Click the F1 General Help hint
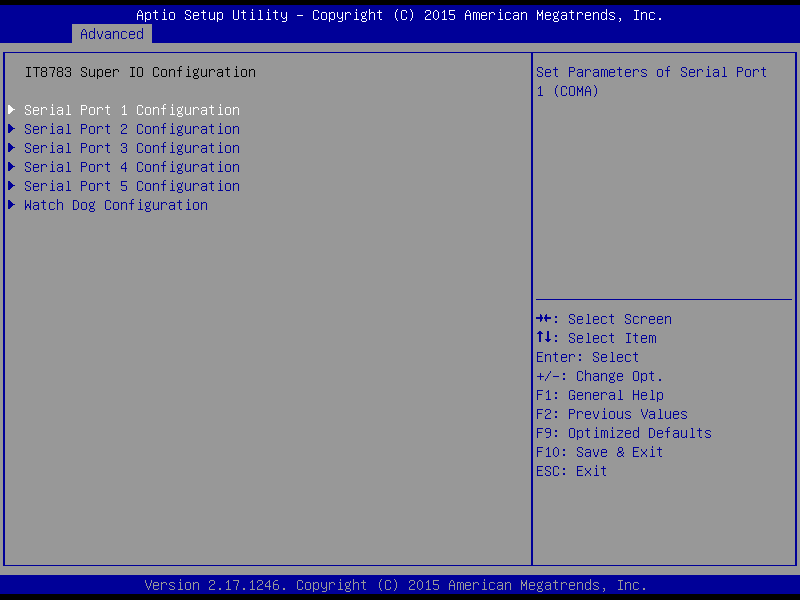This screenshot has width=800, height=600. tap(599, 395)
